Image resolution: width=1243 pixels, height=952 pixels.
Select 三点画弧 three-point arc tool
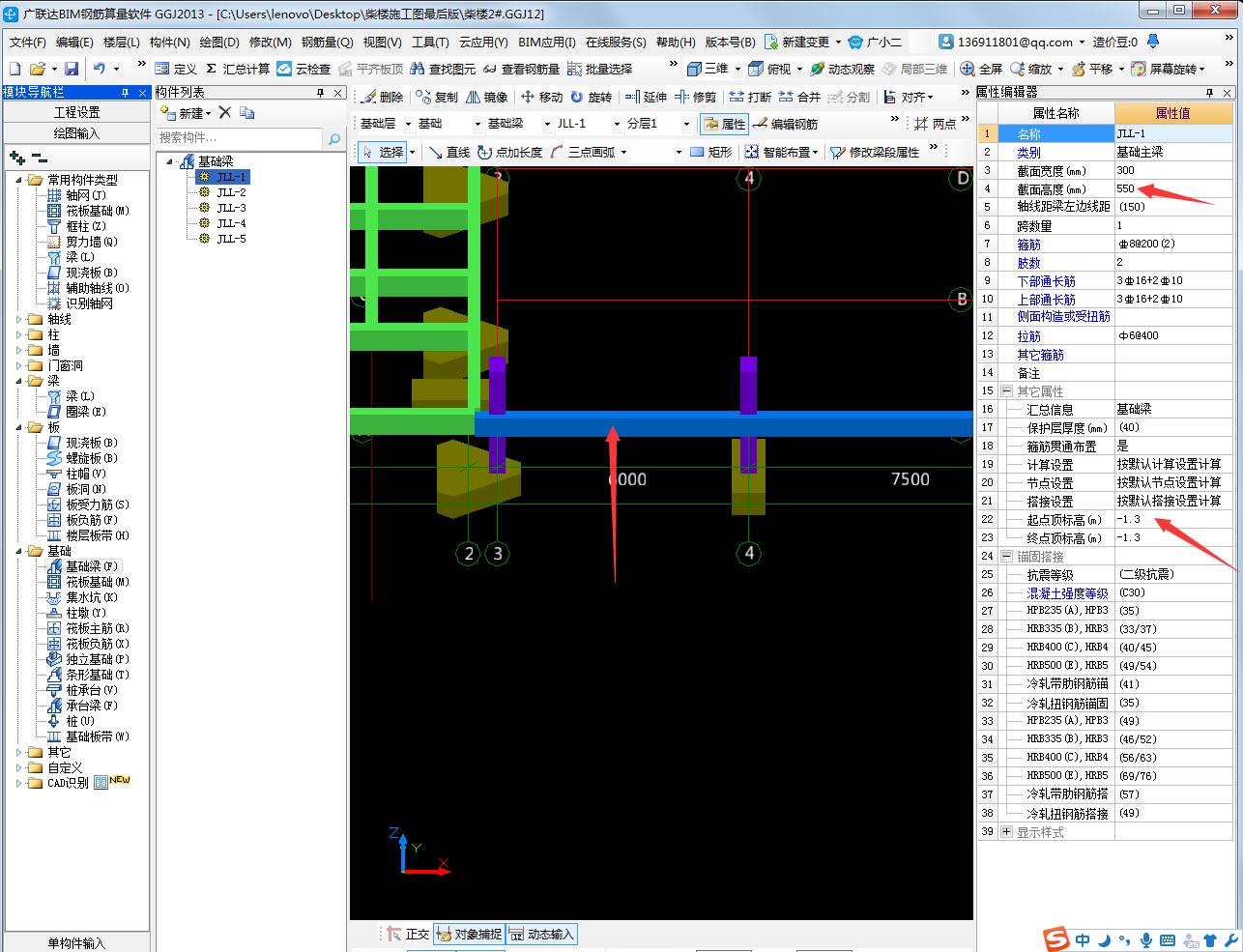point(582,152)
